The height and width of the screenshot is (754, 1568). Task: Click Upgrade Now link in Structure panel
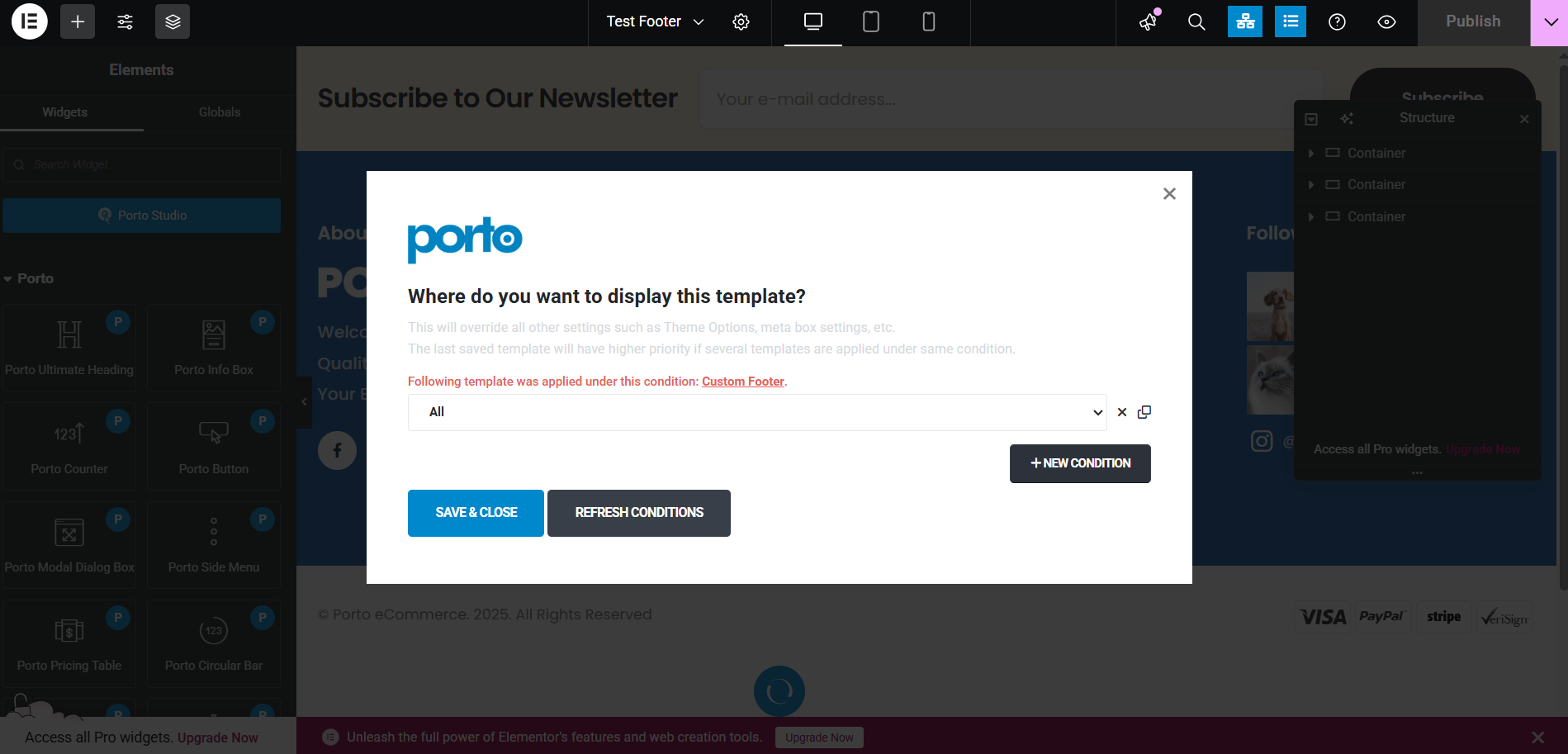1483,449
